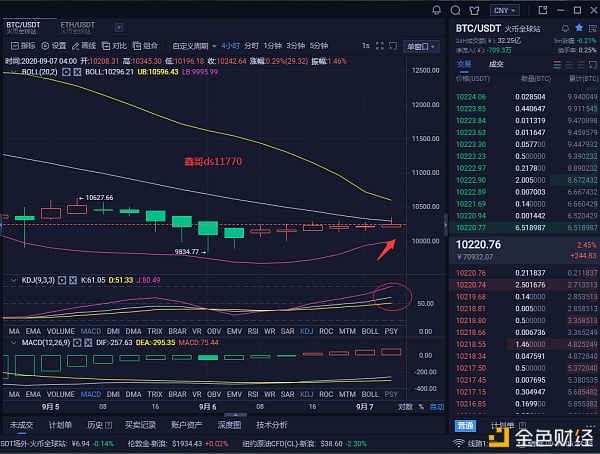Select the 普通 normal order type
This screenshot has width=600, height=454.
tap(465, 426)
